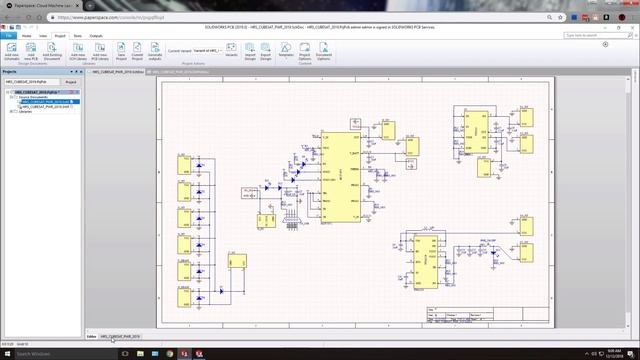Switch to Home ribbon tab
This screenshot has width=640, height=360.
coord(27,36)
